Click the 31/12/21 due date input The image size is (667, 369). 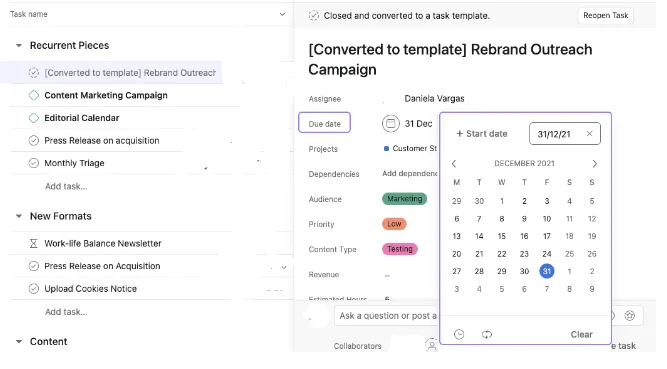[x=564, y=134]
